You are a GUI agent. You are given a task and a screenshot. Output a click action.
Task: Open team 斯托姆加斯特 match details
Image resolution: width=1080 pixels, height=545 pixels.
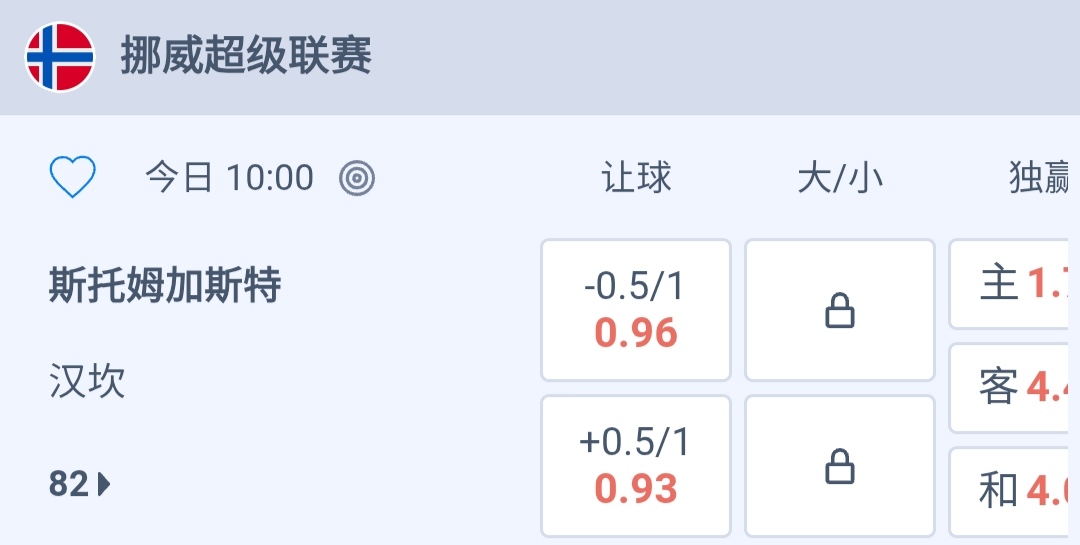[165, 287]
